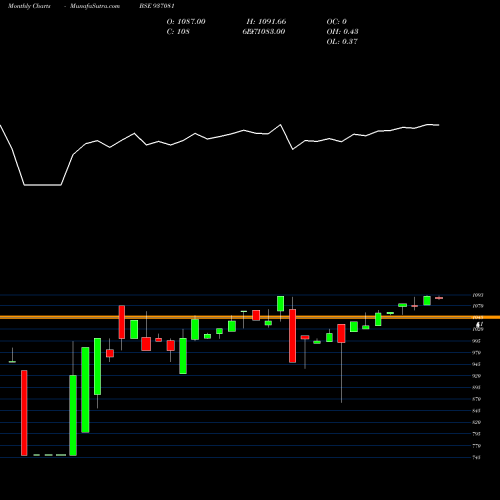Click the 'O: 1087.00' open value
Viewport: 500px width, 500px height.
point(186,22)
